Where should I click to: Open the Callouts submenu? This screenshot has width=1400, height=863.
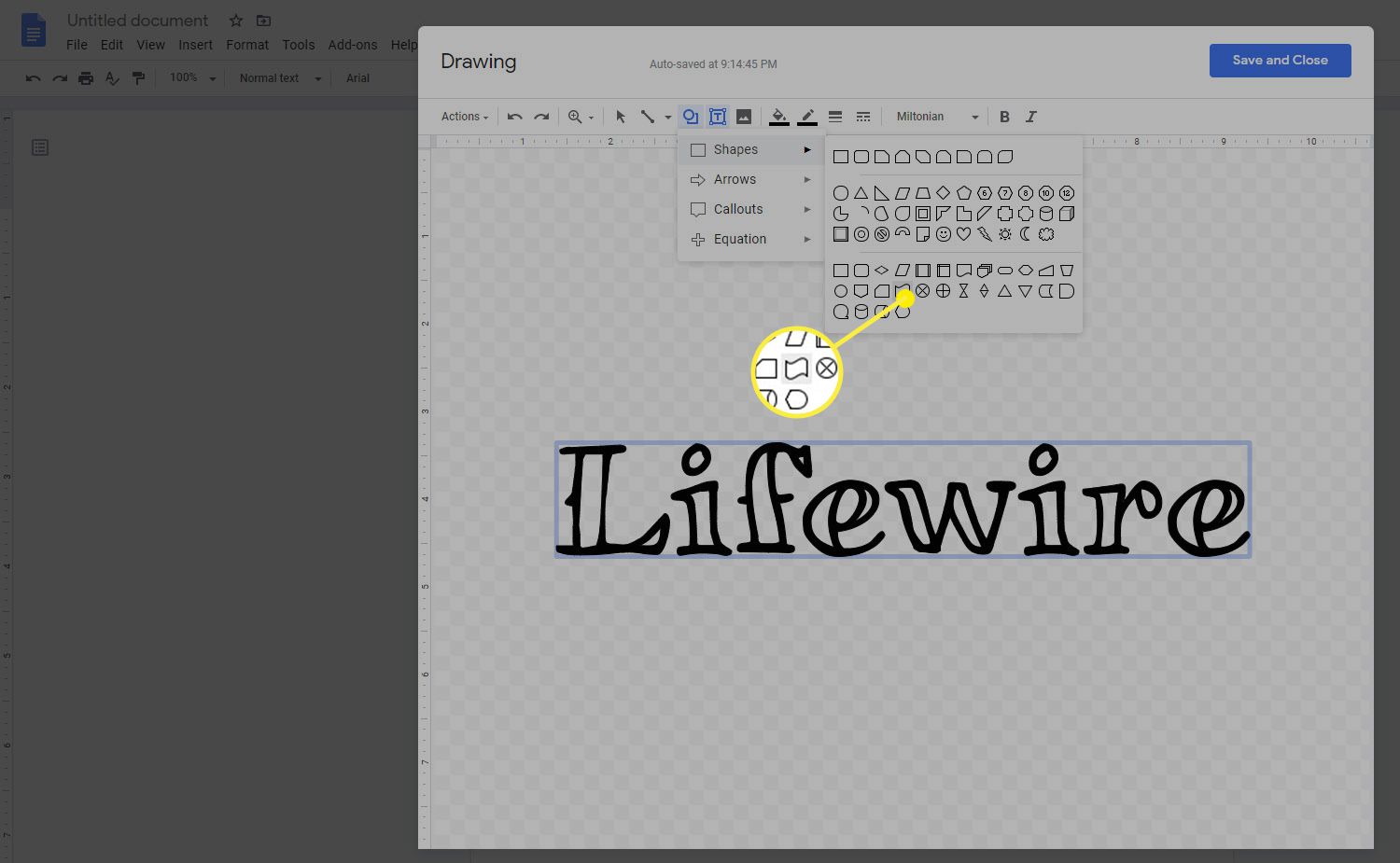click(750, 209)
